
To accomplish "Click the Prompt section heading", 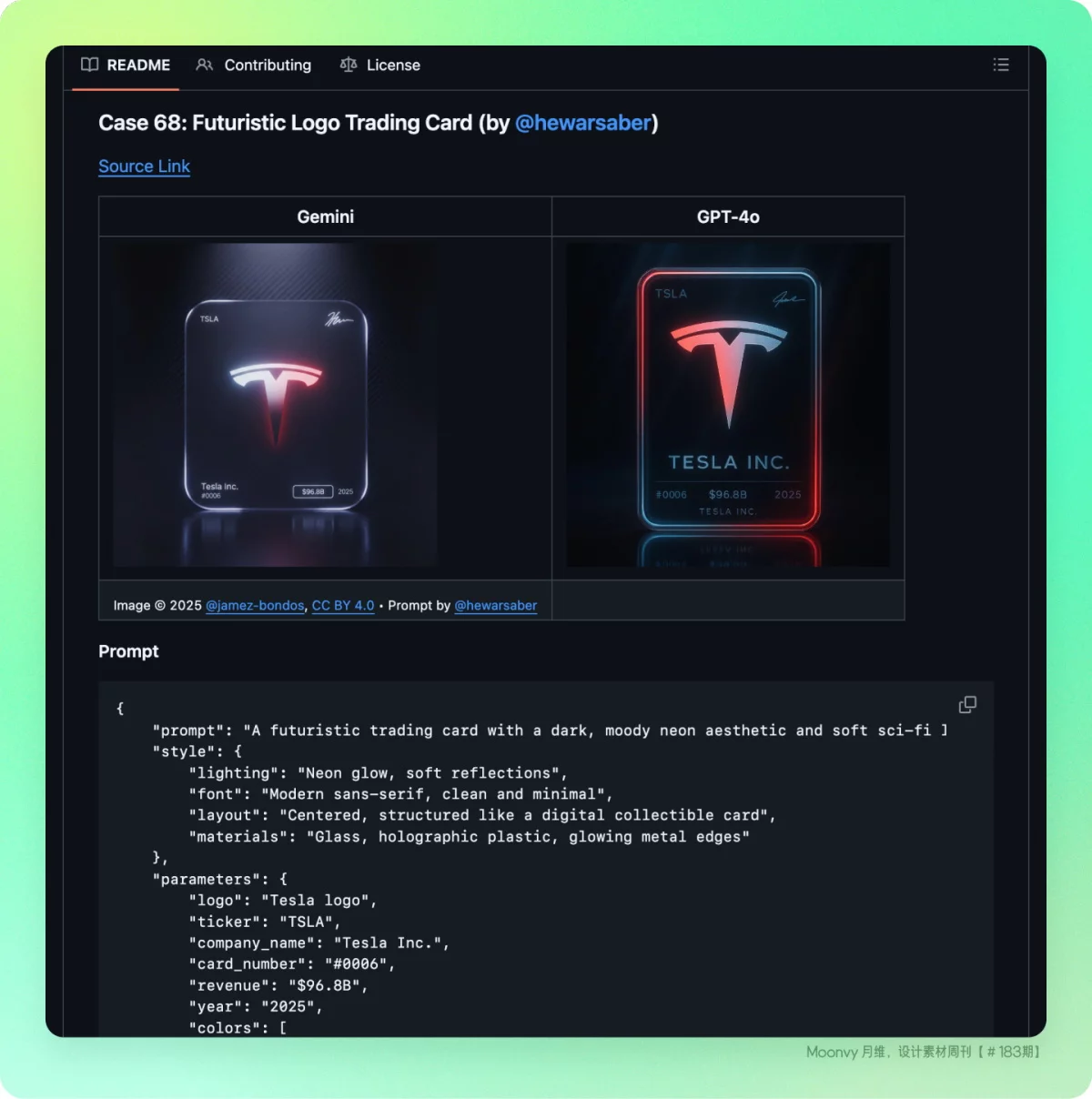I will tap(128, 651).
